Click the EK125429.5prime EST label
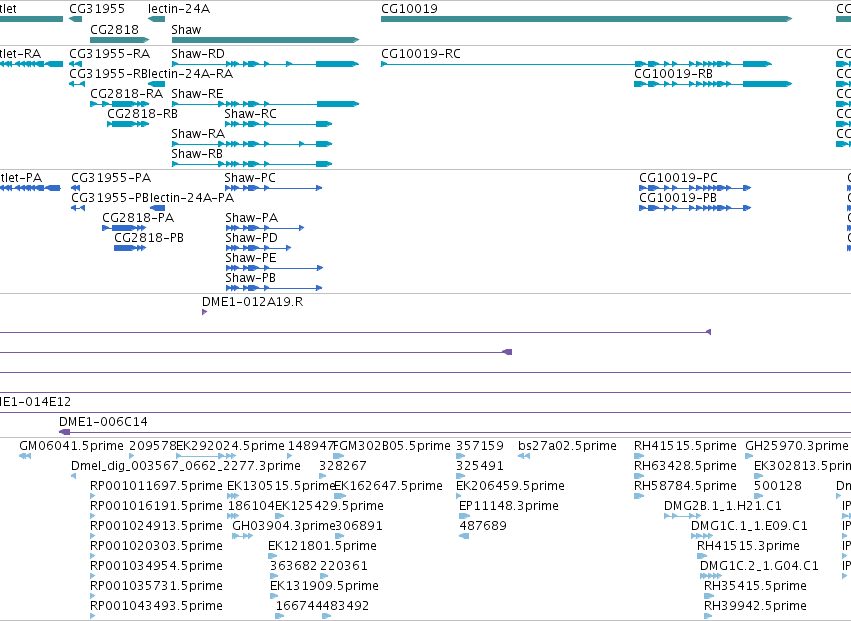 [x=329, y=506]
